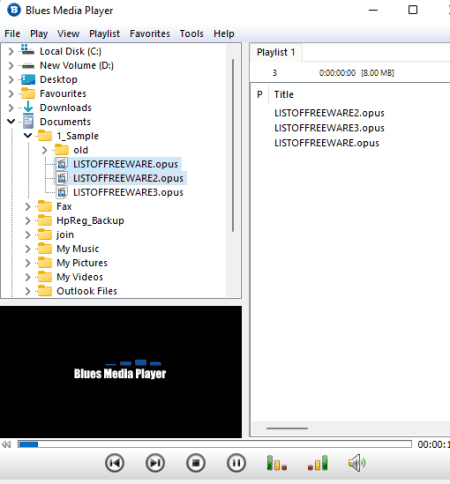The height and width of the screenshot is (484, 450).
Task: Select LISTOFFREEWARE3.opus in the folder tree
Action: point(128,193)
